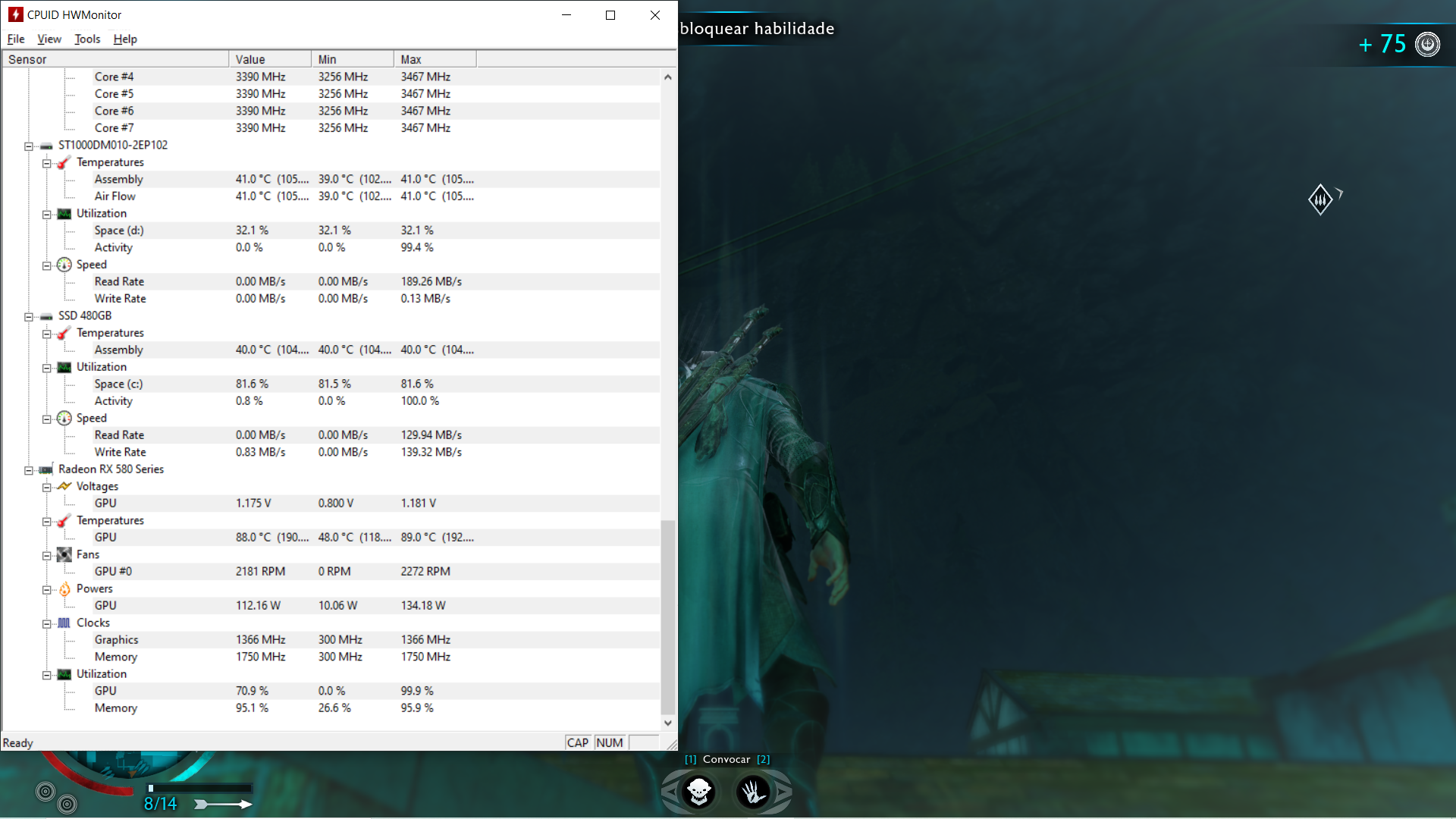Click the round emblem icon next to +75

pyautogui.click(x=1428, y=44)
